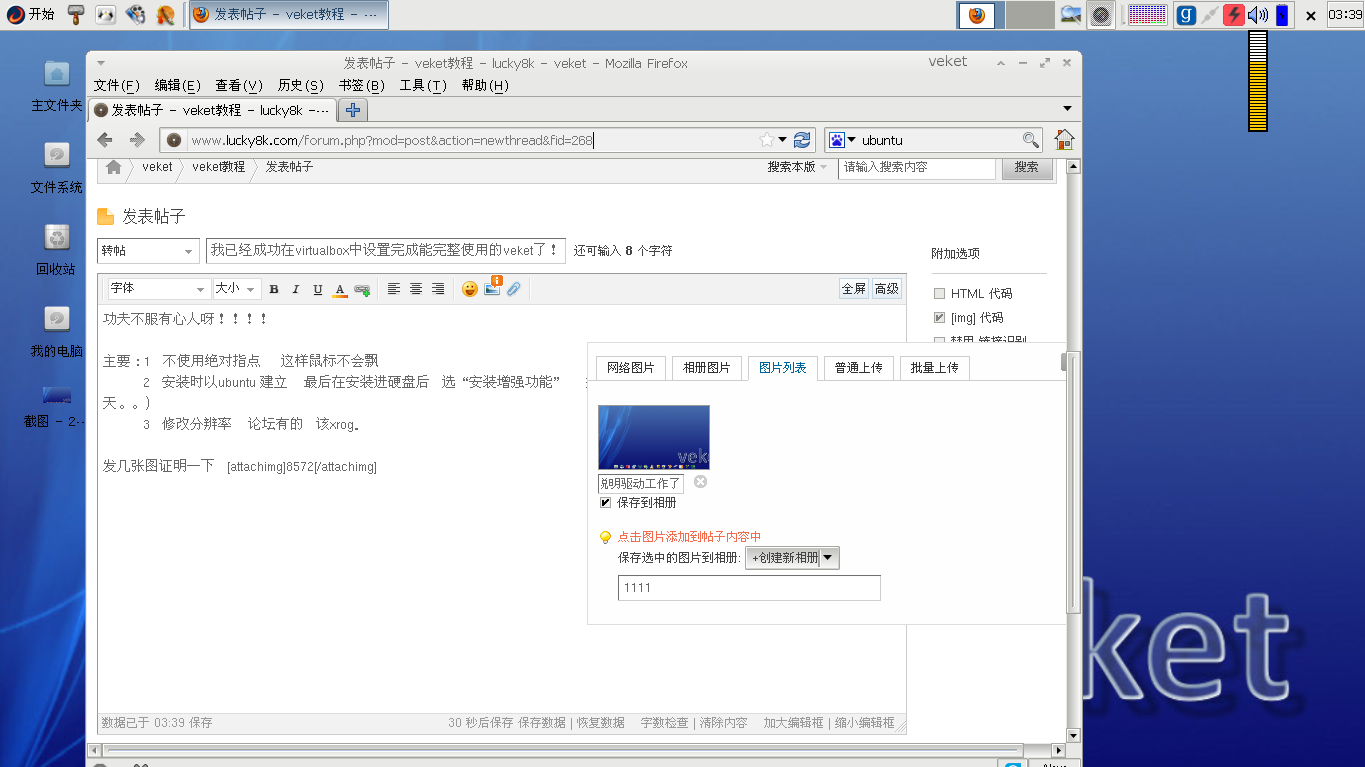Switch to the 网络图片 tab
Screen dimensions: 1365x767
tap(630, 368)
